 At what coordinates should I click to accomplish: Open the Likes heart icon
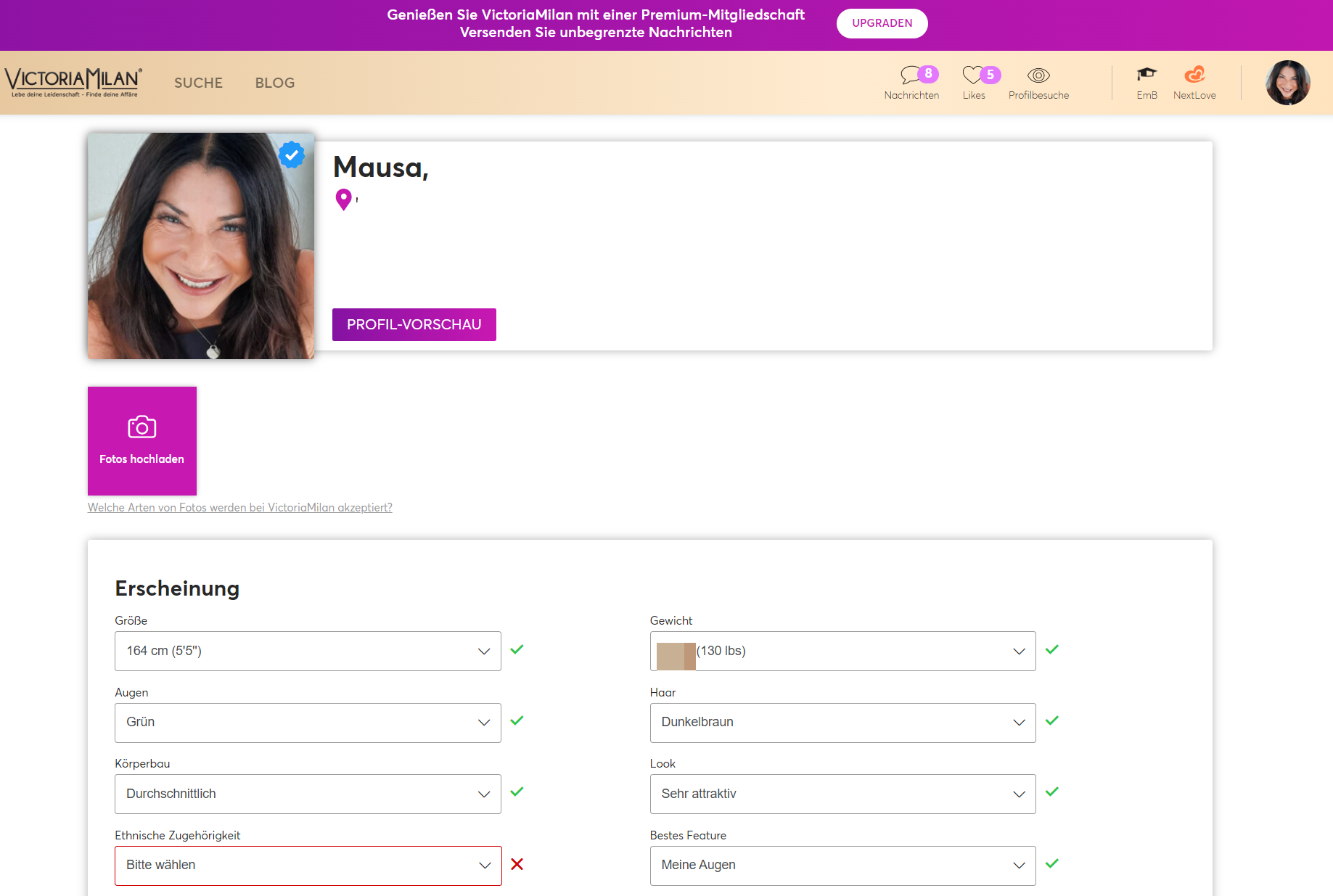[972, 75]
